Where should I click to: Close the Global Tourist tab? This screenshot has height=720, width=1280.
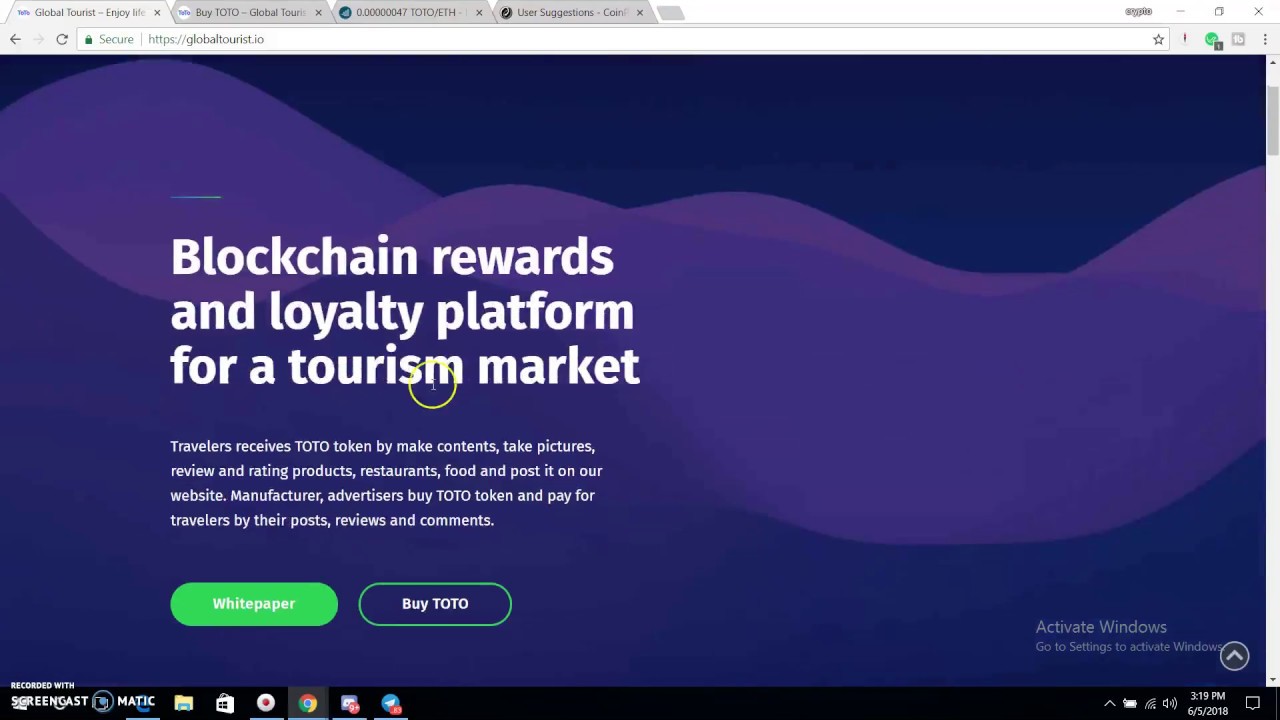(x=158, y=13)
